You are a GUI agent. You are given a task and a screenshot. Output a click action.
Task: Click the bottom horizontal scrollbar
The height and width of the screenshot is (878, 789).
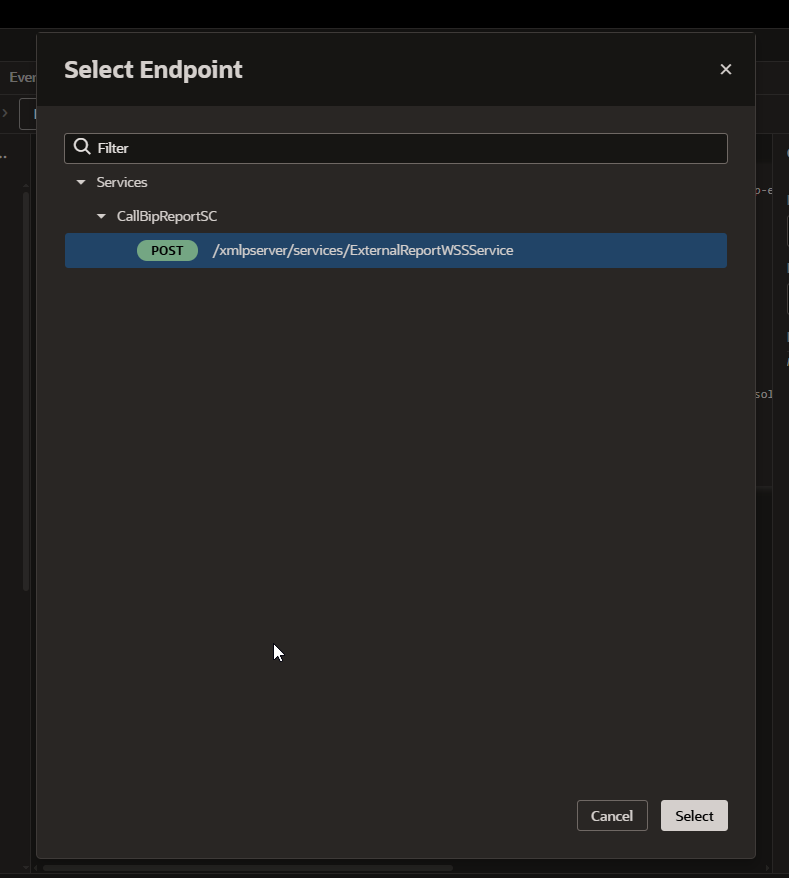(x=248, y=868)
